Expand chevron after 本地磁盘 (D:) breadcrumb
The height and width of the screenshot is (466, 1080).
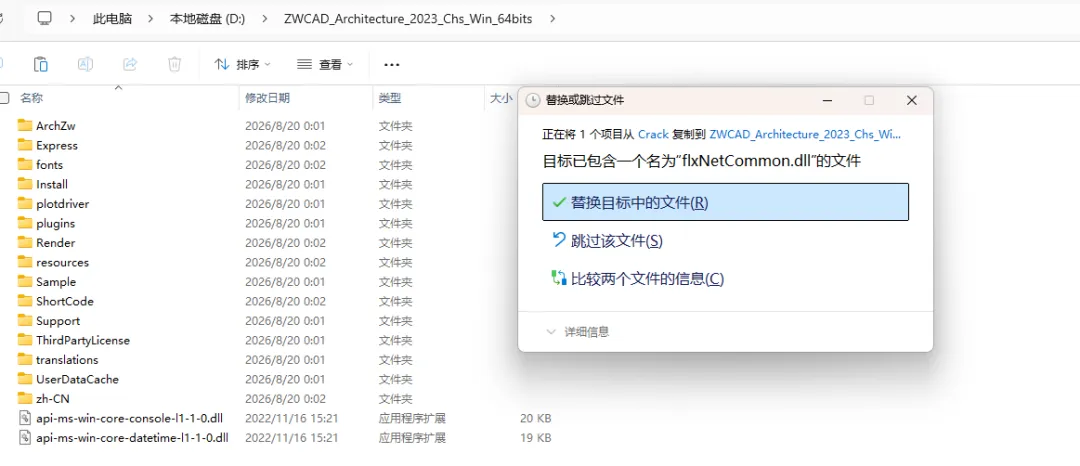click(264, 19)
